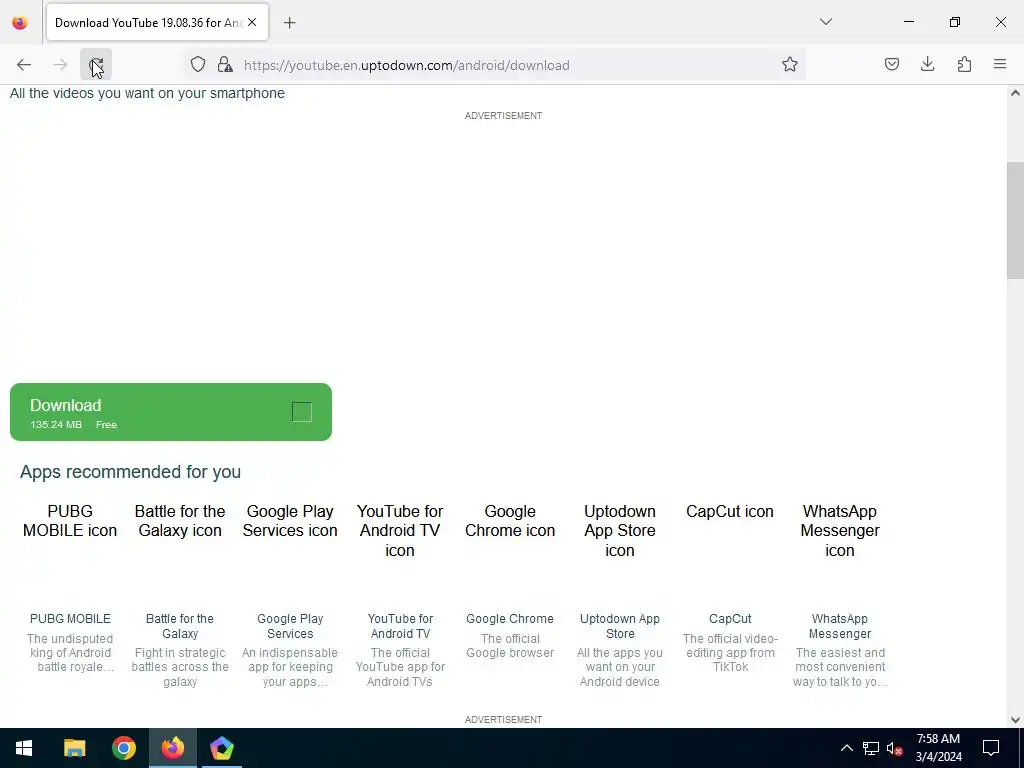Launch File Explorer from the taskbar
The height and width of the screenshot is (768, 1024).
[x=74, y=748]
